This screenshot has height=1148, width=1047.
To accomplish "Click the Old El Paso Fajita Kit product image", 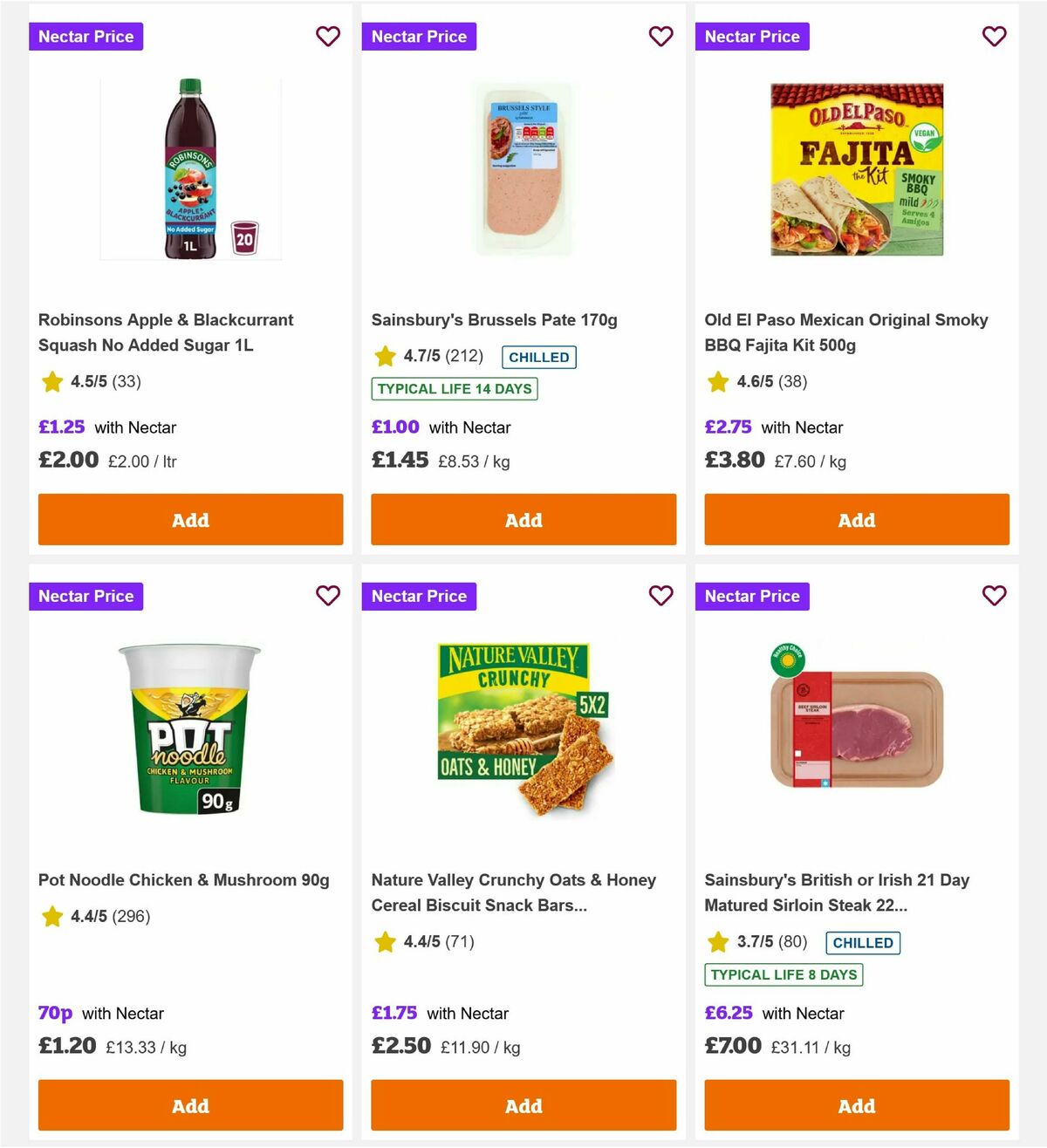I will (856, 168).
